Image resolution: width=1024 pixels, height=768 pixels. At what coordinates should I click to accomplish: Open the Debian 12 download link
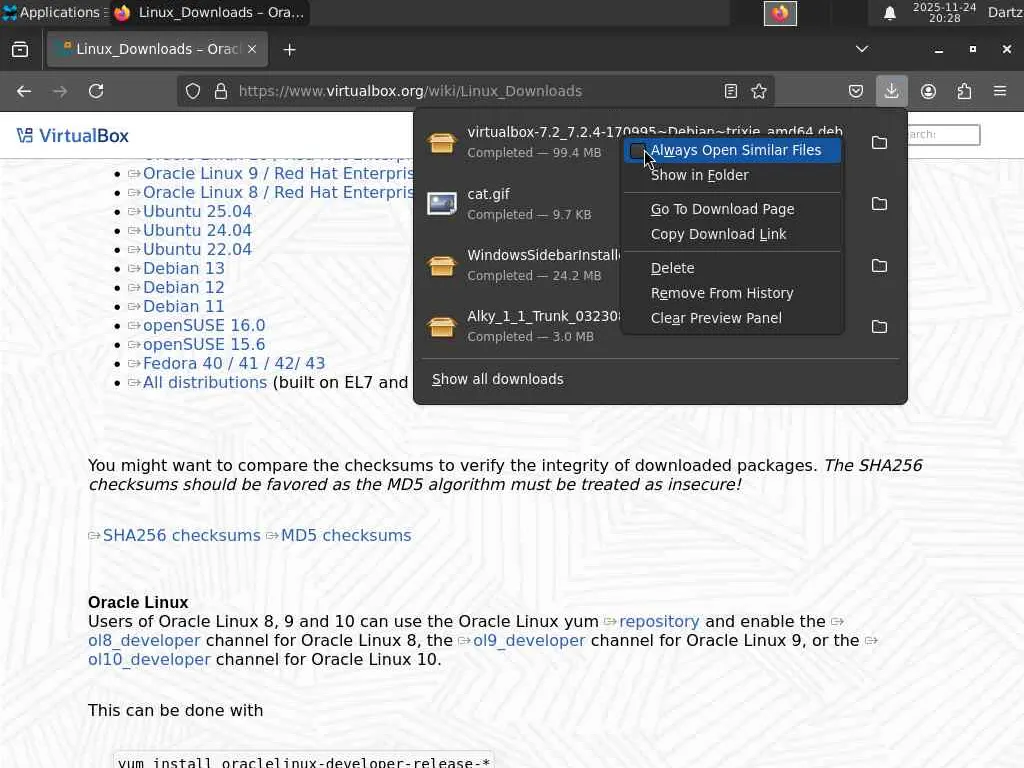(184, 287)
